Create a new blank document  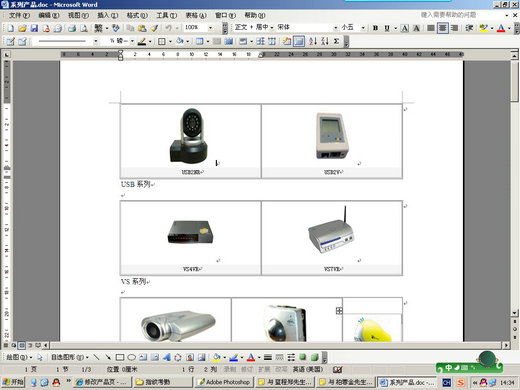(11, 28)
